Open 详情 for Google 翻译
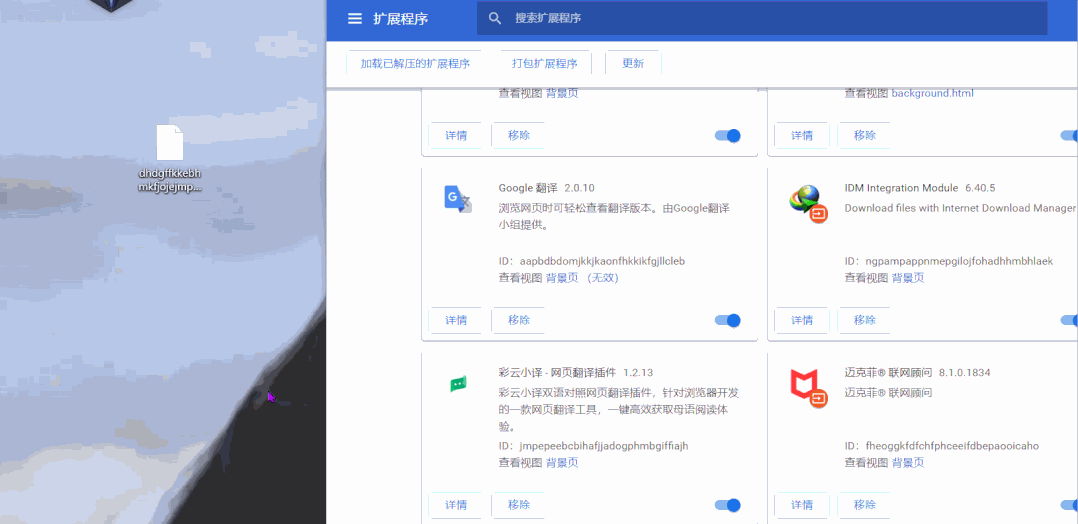 456,320
